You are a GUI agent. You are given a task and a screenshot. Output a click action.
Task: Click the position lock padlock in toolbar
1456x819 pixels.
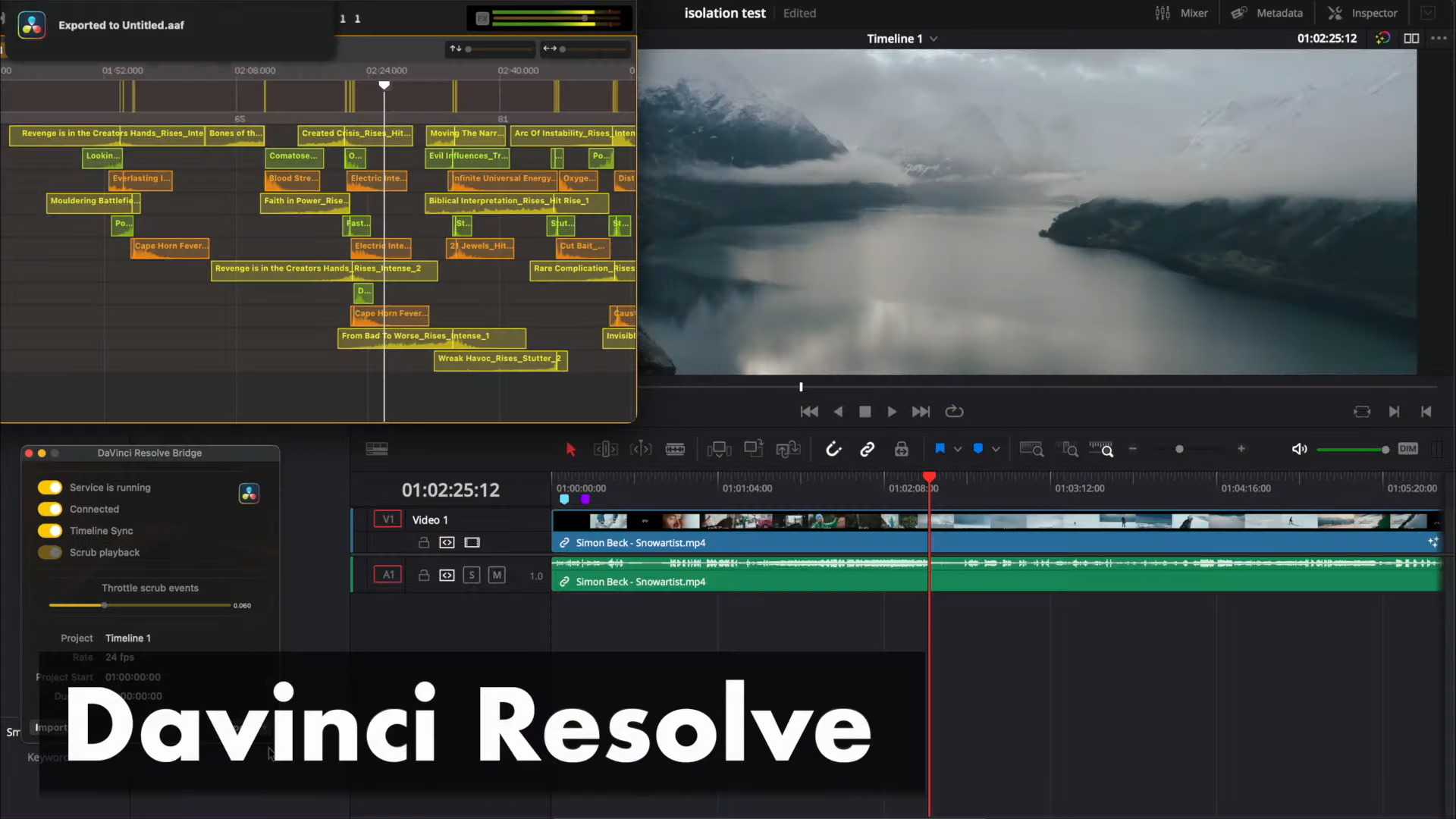tap(901, 450)
